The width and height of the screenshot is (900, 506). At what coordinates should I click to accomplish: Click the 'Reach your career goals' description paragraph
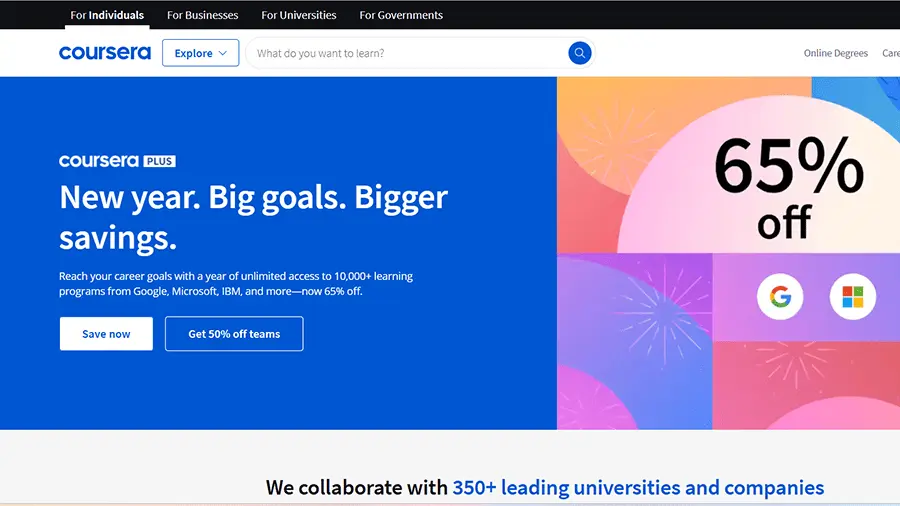tap(236, 283)
